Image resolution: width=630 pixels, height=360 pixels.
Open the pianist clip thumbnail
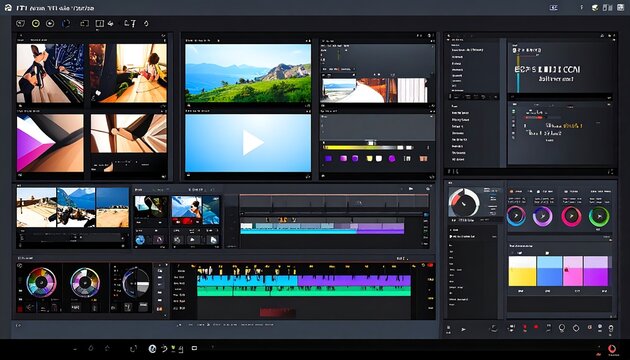click(x=50, y=73)
